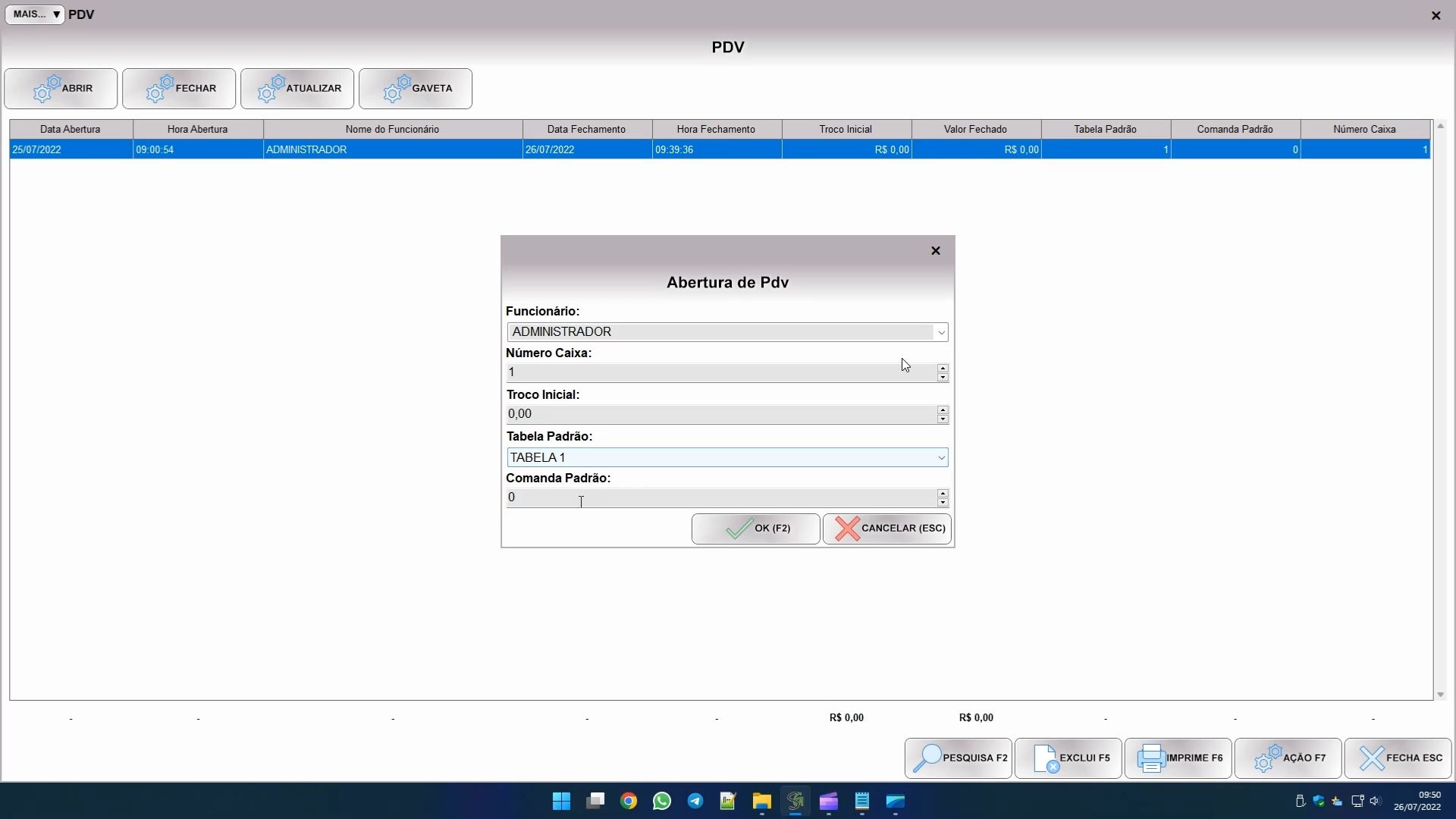Screen dimensions: 1456x819
Task: Click the ABRIR gear button
Action: [x=61, y=89]
